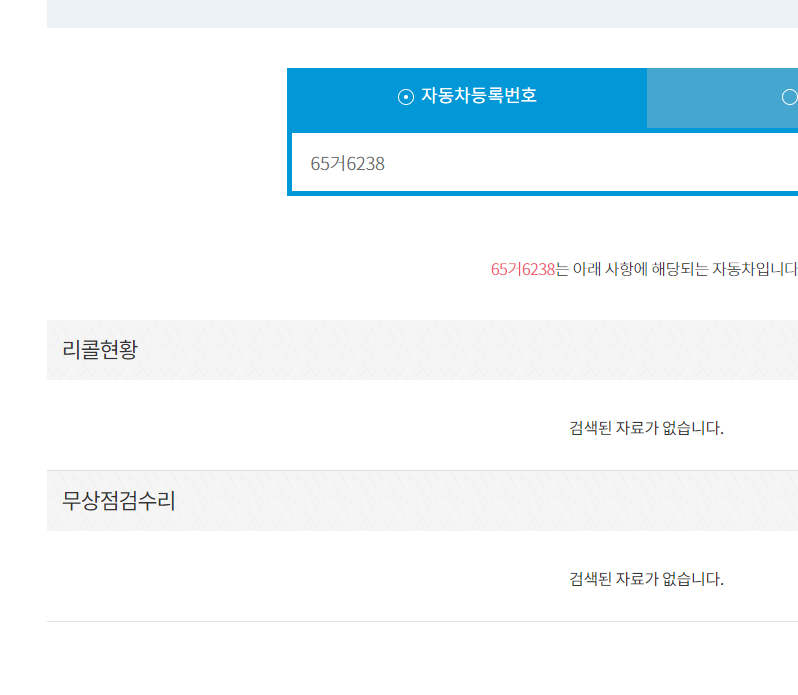Click the 무상점검수리 section heading
The image size is (798, 695).
(119, 501)
